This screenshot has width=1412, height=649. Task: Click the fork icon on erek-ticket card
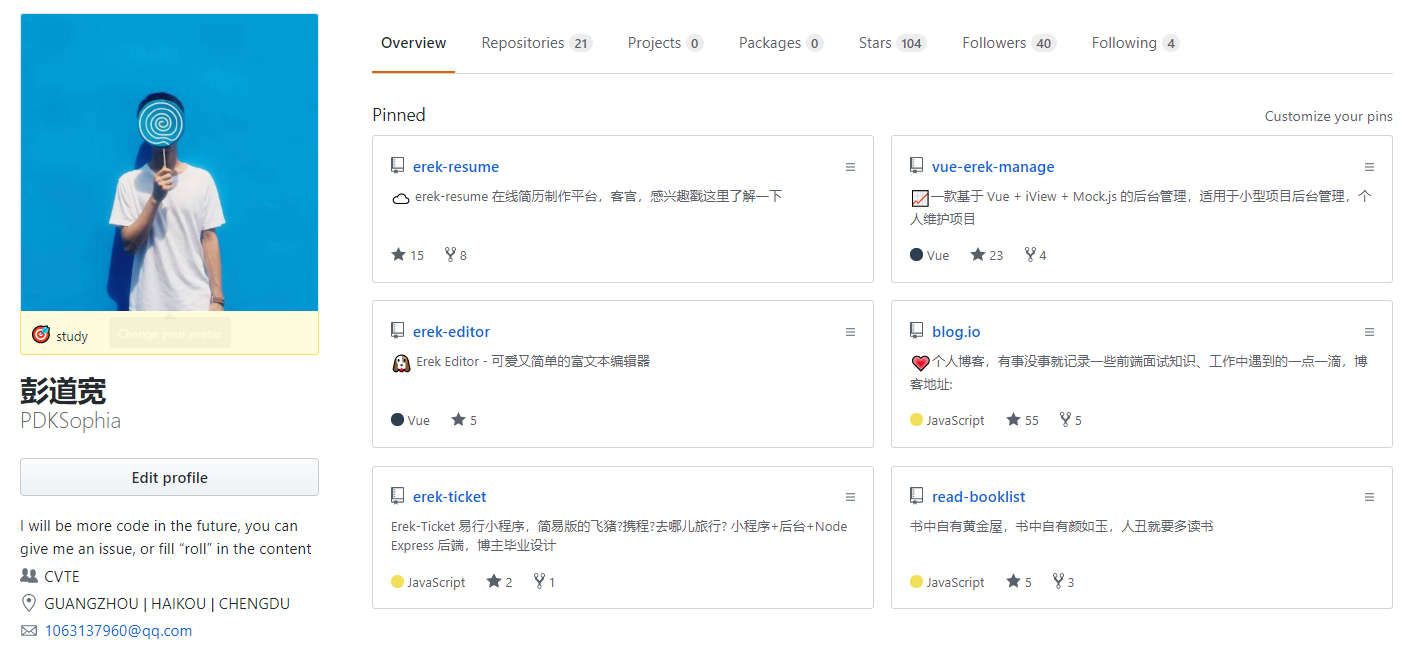point(540,581)
